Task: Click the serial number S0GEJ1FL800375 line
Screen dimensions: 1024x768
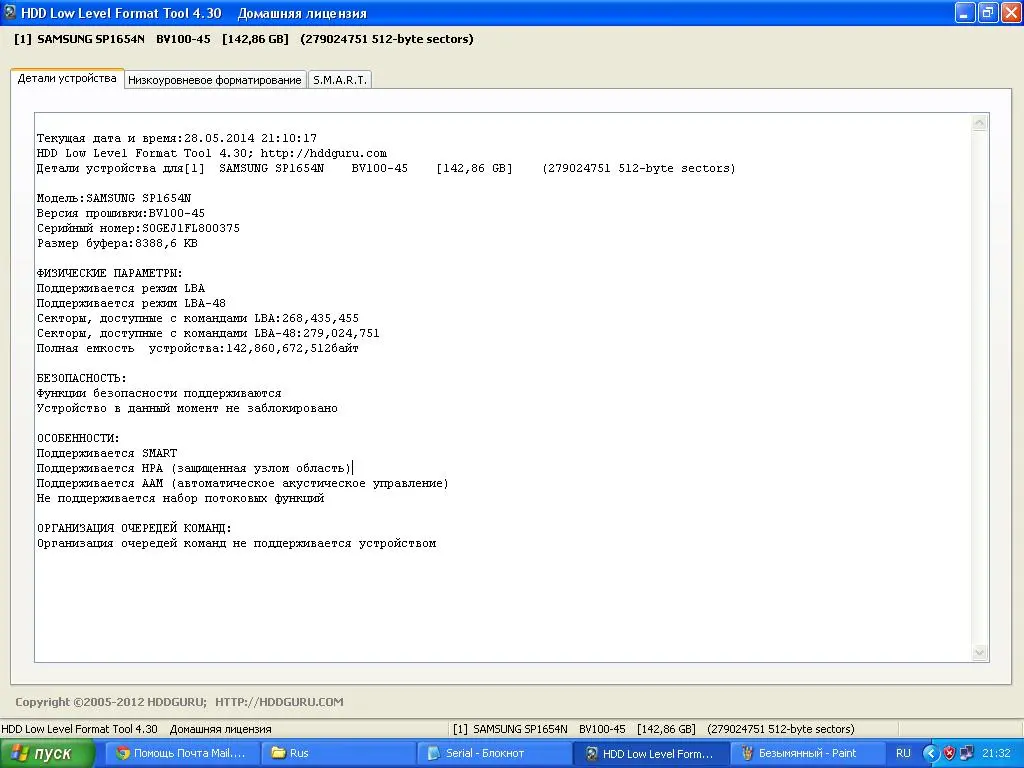Action: click(138, 229)
